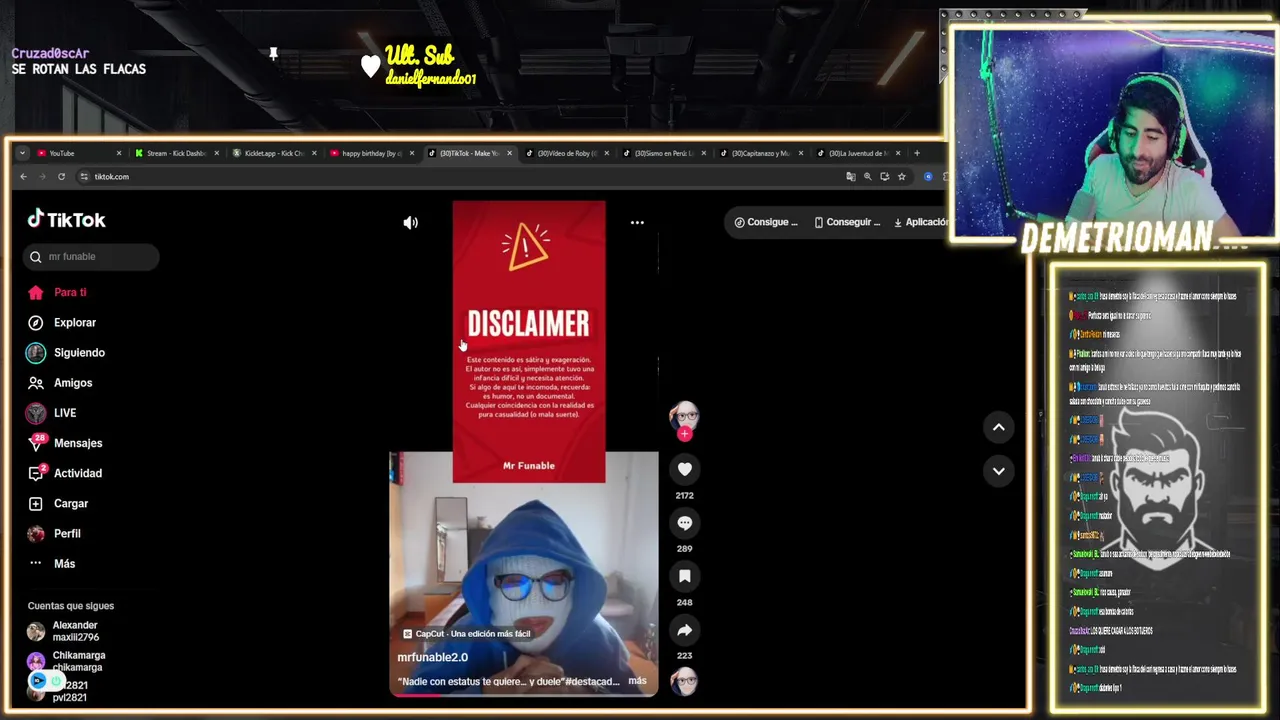1280x720 pixels.
Task: Open a new browser tab with plus
Action: pos(916,153)
